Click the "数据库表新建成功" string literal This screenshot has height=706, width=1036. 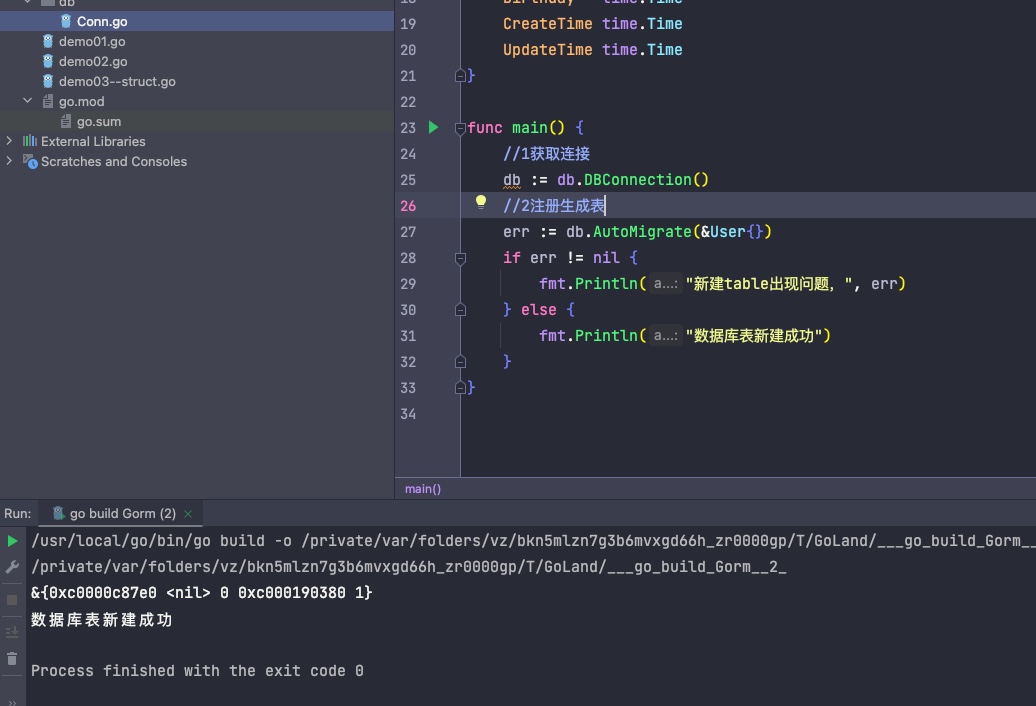click(x=753, y=336)
